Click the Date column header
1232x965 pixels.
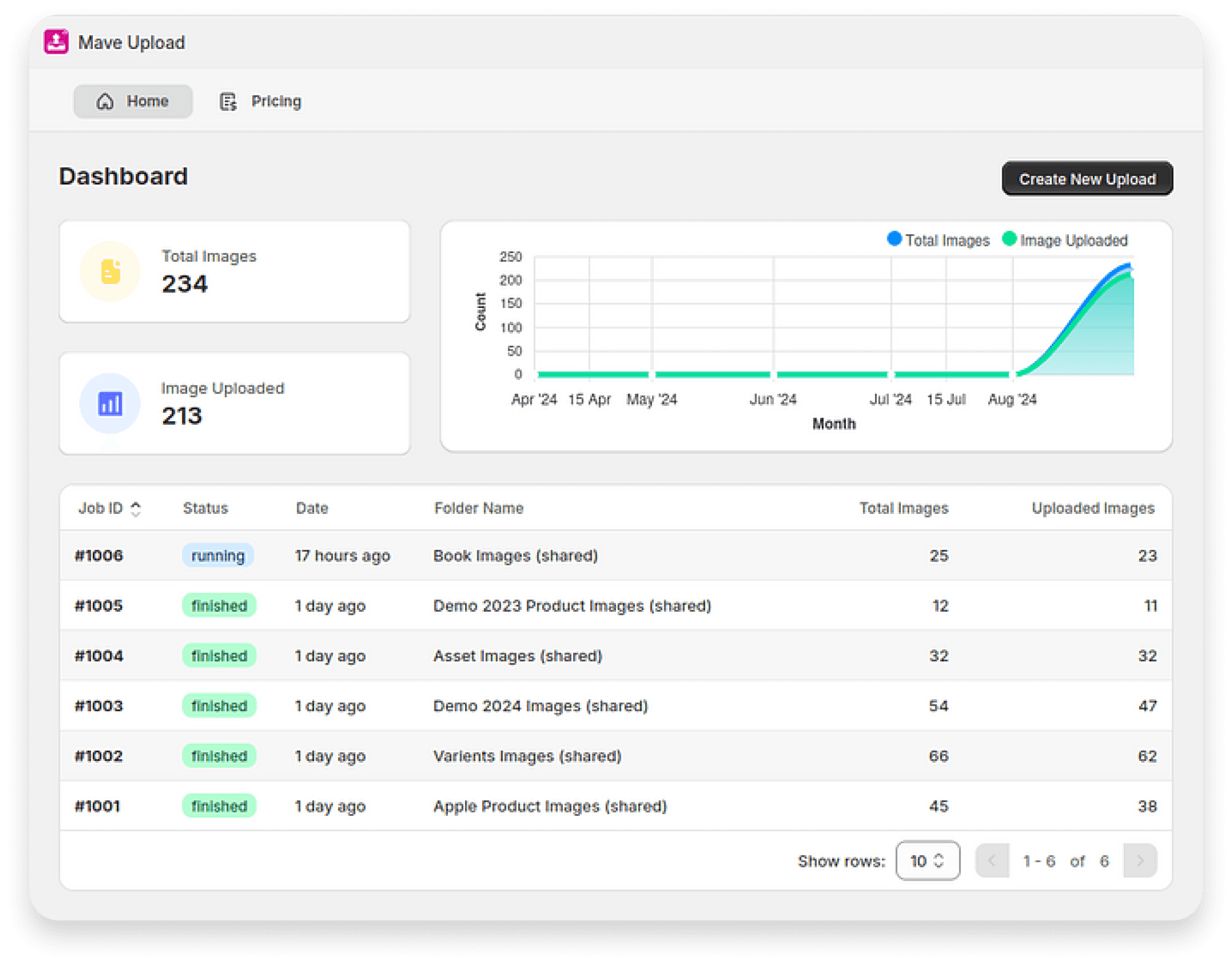(312, 508)
